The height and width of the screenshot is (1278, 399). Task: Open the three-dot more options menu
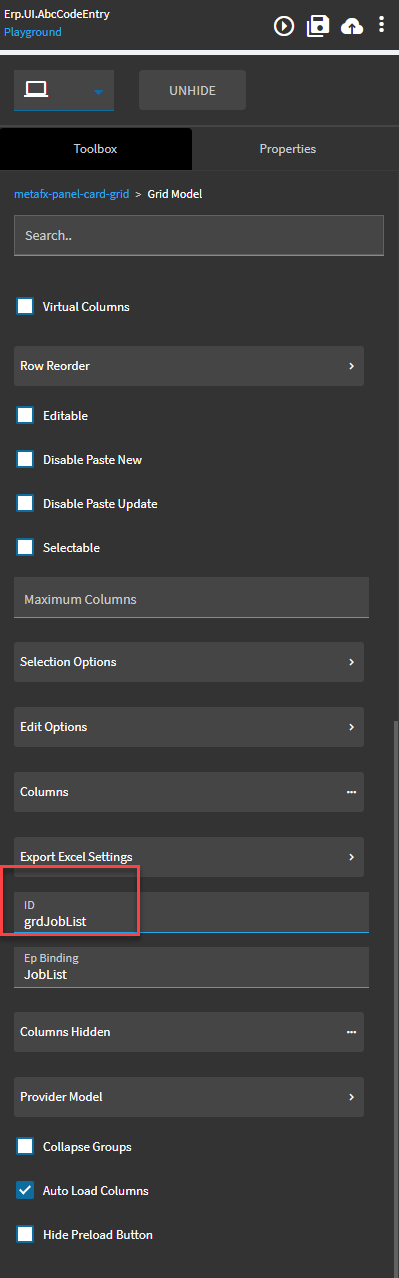[x=381, y=26]
